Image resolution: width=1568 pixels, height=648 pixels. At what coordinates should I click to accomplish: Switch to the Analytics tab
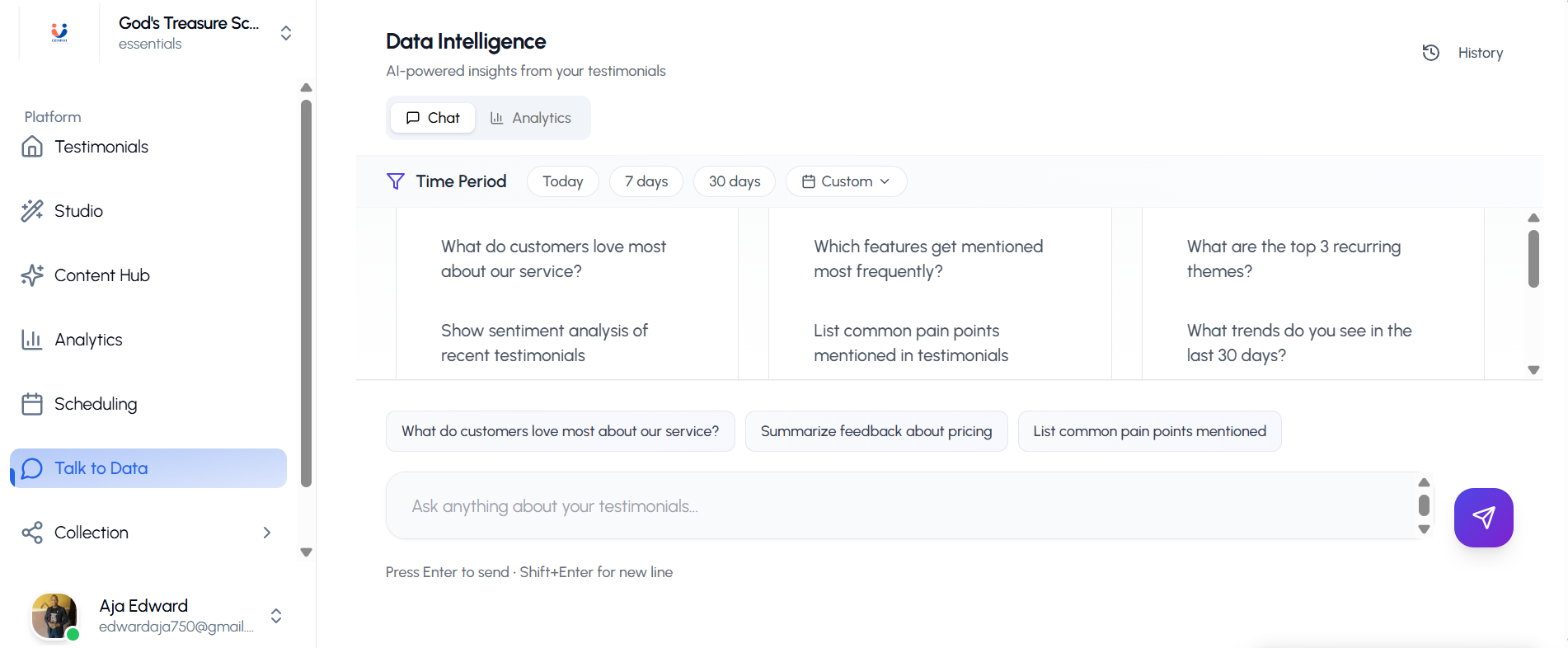point(531,118)
